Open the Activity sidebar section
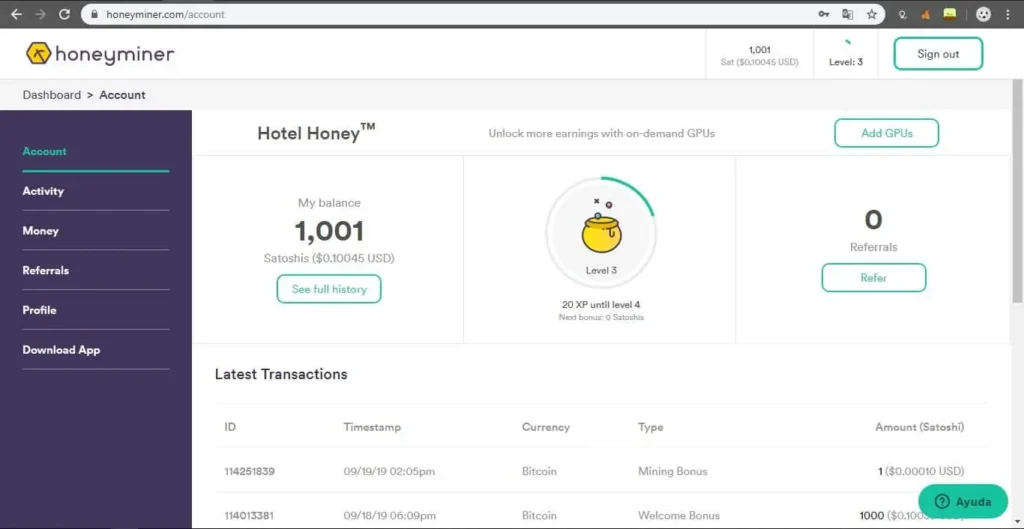Viewport: 1024px width, 529px height. pos(43,191)
